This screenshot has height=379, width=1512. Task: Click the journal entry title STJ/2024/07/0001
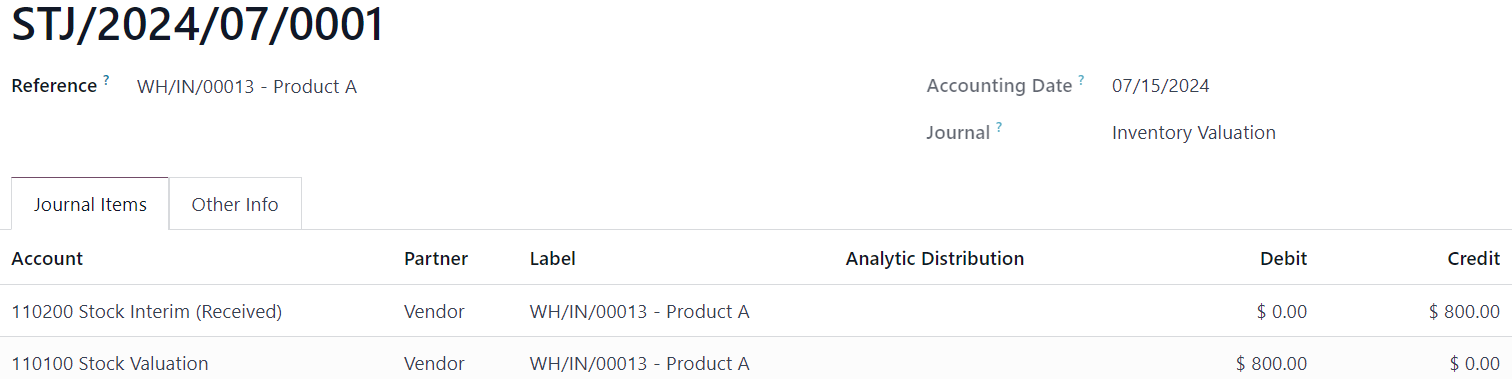[198, 24]
